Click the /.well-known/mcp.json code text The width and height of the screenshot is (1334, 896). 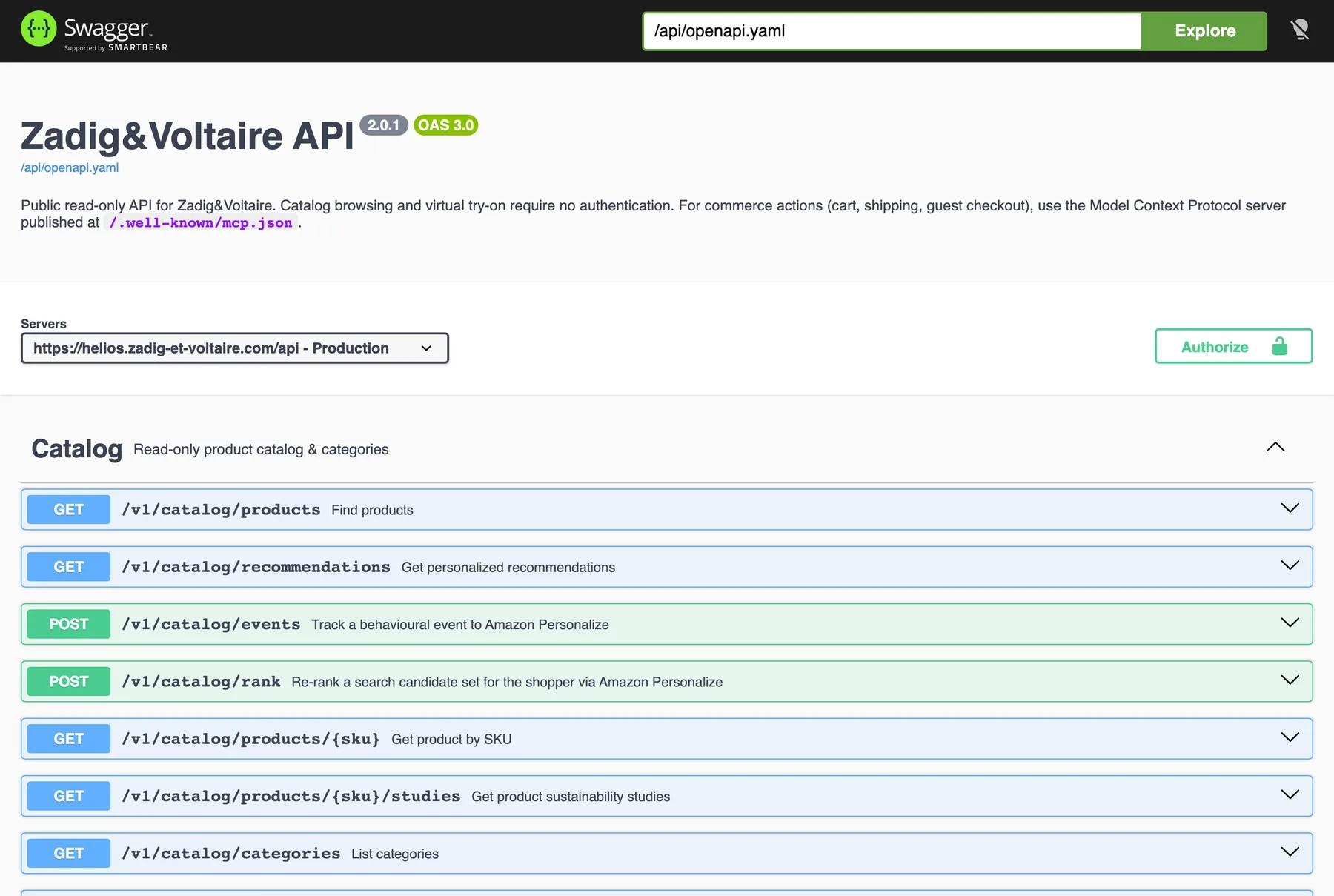(x=201, y=223)
